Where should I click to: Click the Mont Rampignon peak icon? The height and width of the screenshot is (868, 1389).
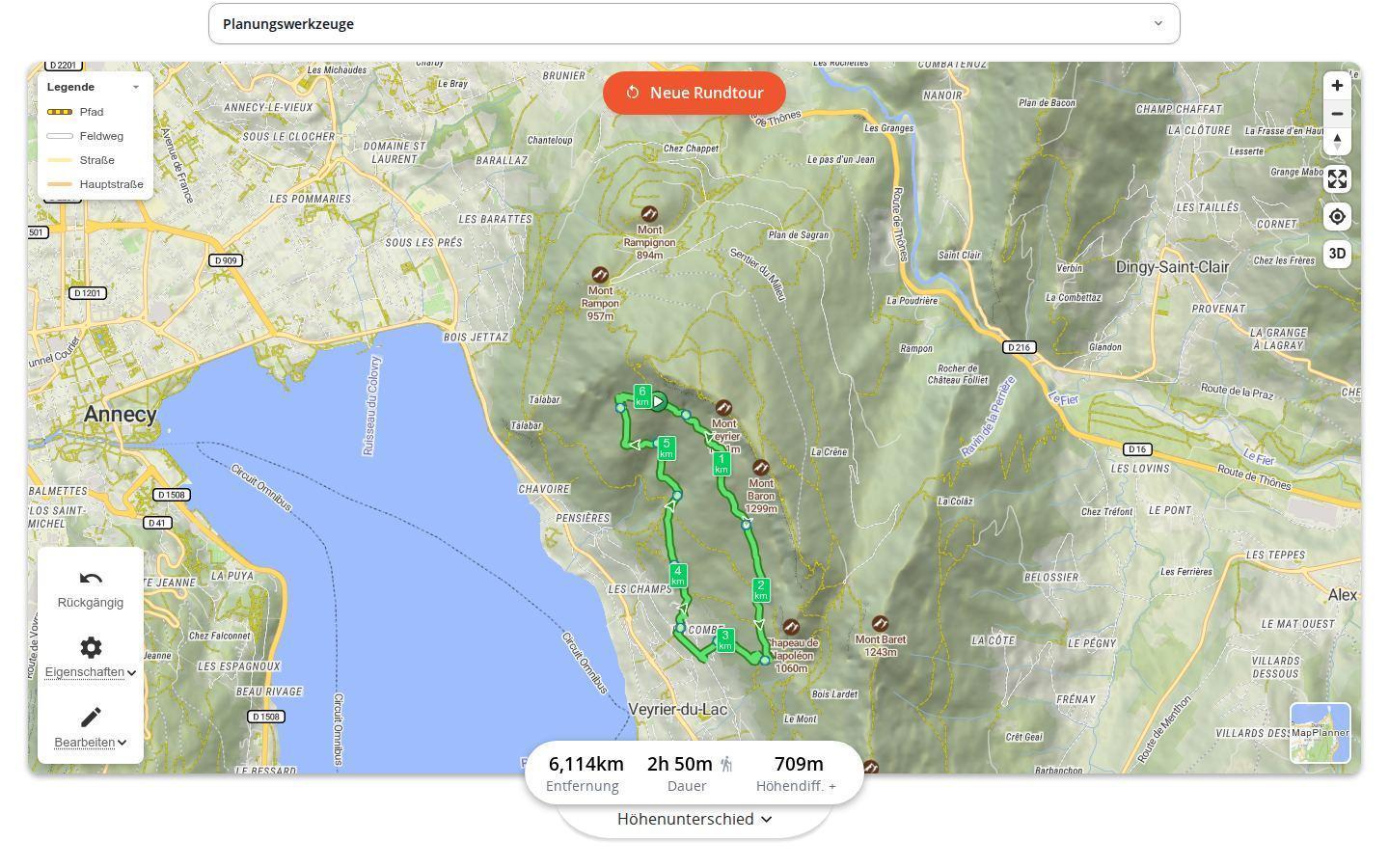(x=649, y=213)
